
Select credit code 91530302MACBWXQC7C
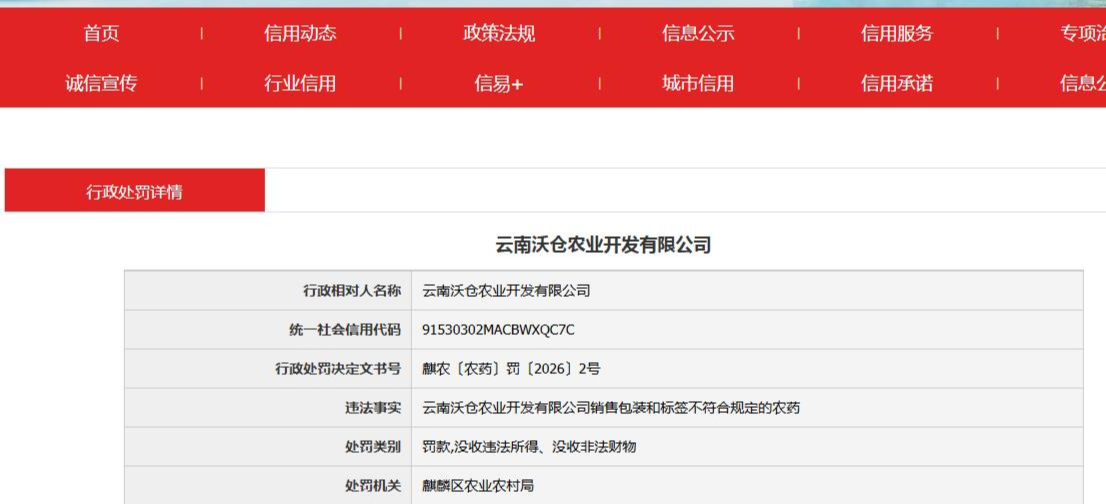tap(499, 329)
